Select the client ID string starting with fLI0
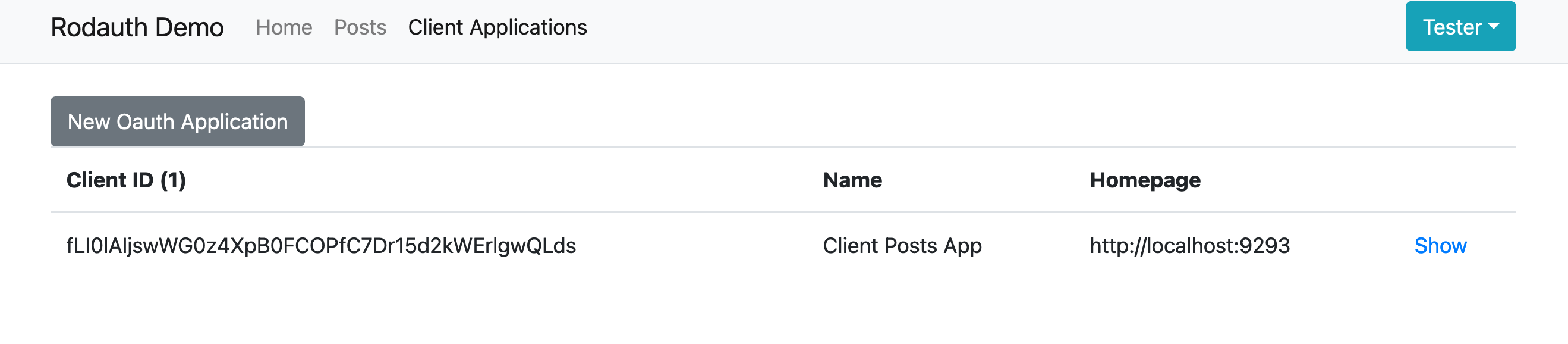The image size is (1568, 344). 321,246
